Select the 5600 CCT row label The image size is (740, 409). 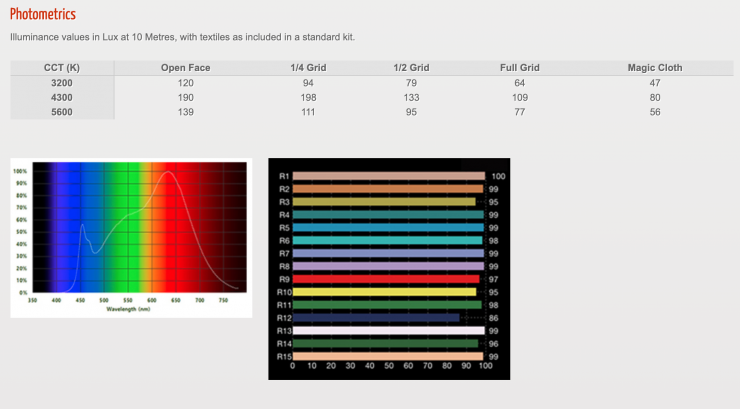tap(62, 113)
